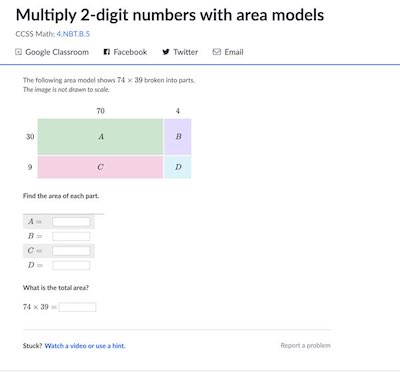Click the 74 × 39 total area input

coord(77,307)
